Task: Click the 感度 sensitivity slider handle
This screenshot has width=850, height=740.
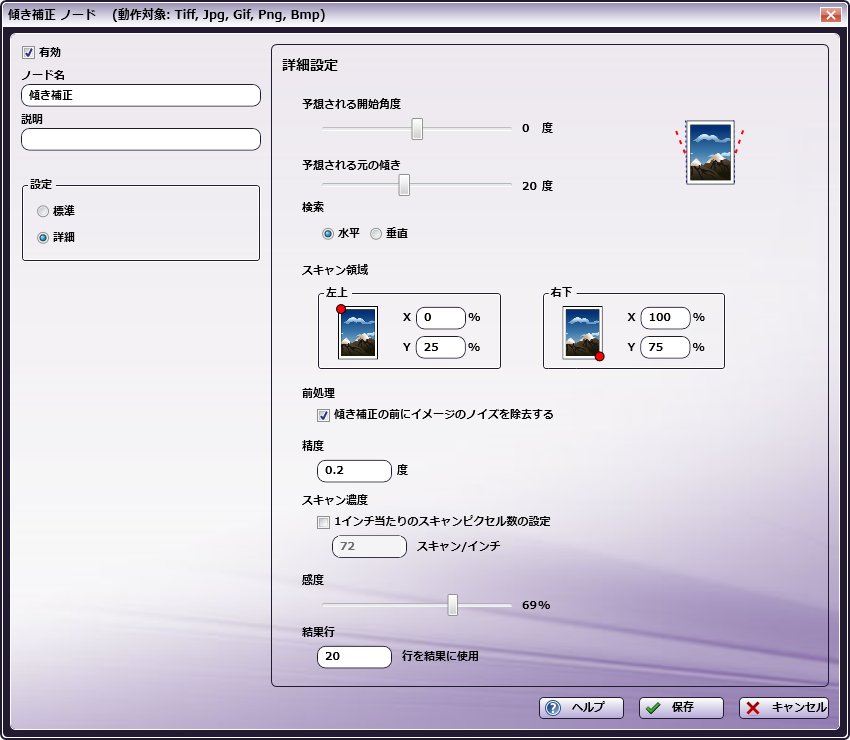Action: [453, 604]
